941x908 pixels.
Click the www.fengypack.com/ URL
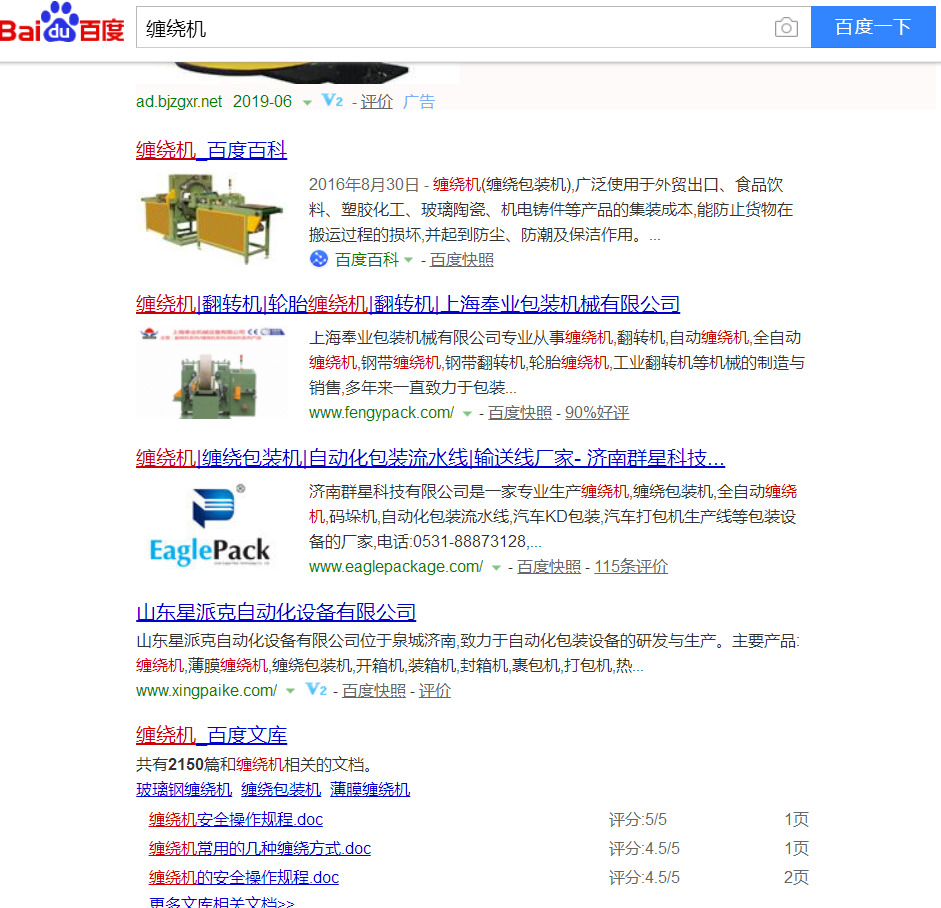point(381,413)
